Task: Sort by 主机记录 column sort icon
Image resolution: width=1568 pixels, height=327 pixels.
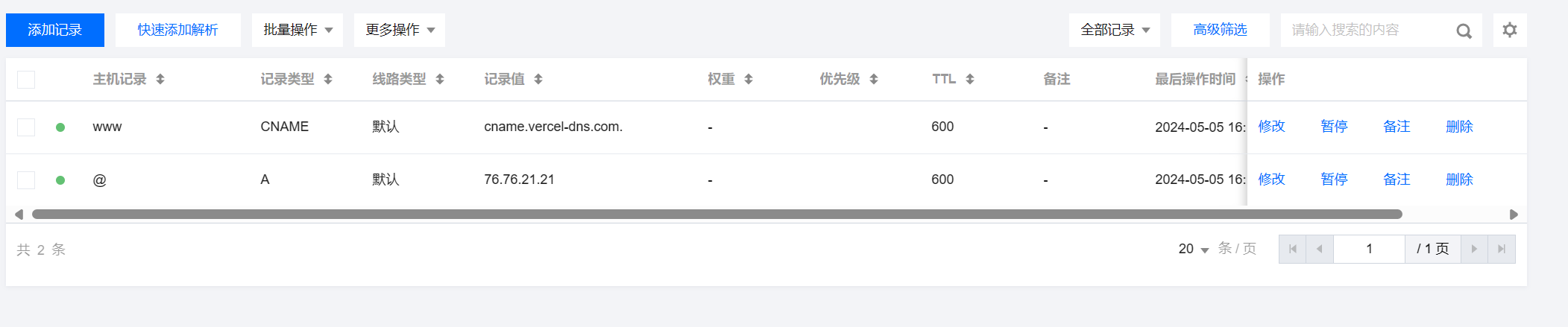Action: pyautogui.click(x=160, y=79)
